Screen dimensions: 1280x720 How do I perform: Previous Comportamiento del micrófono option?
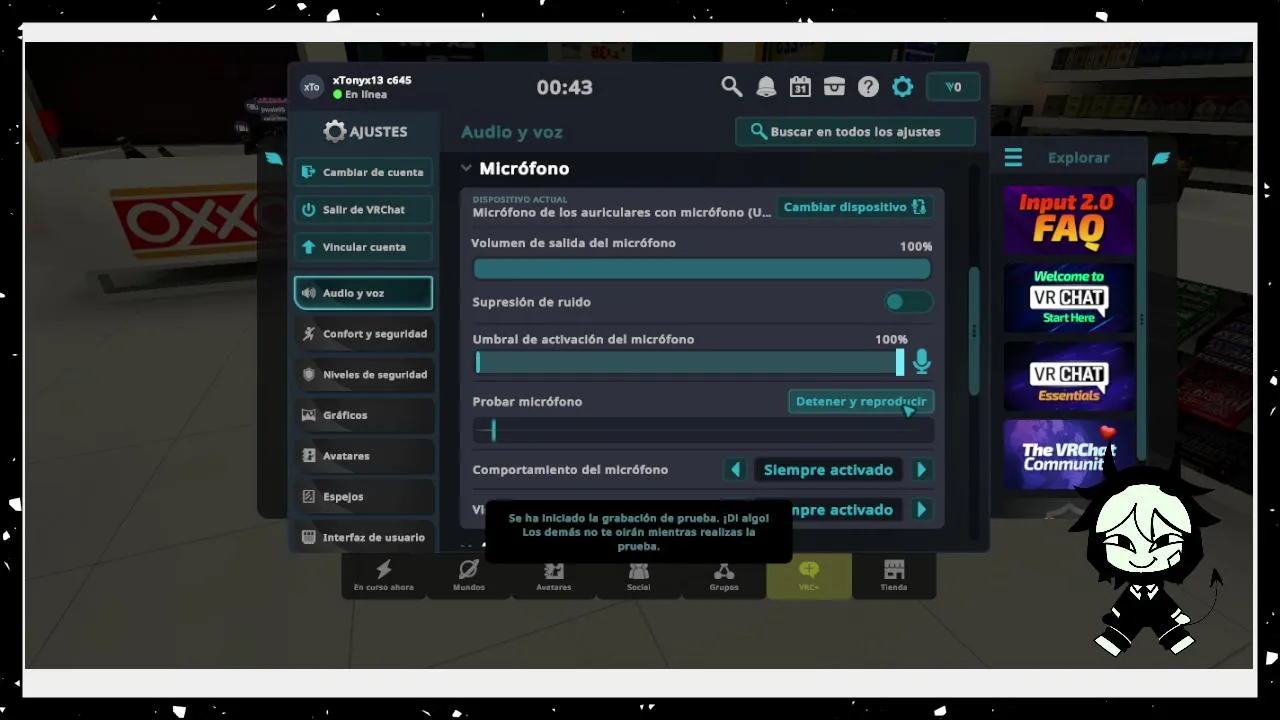735,470
